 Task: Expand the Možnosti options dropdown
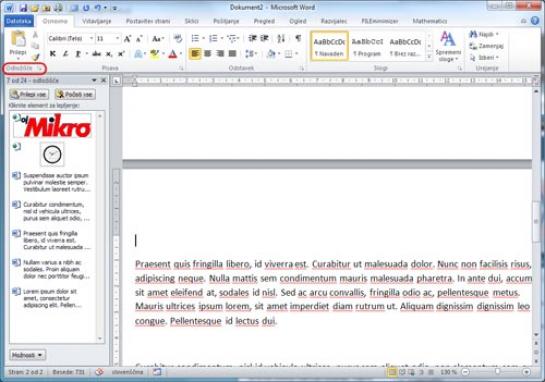(27, 355)
